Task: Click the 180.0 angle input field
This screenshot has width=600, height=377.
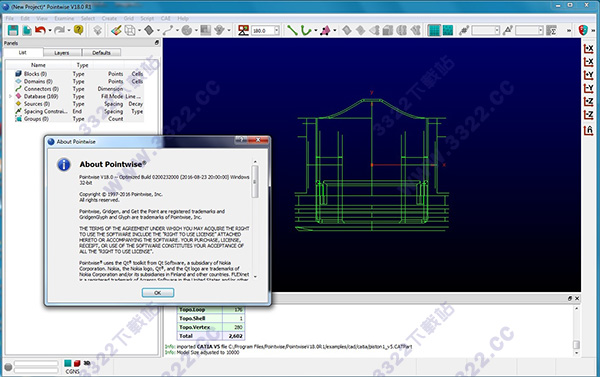Action: point(262,30)
